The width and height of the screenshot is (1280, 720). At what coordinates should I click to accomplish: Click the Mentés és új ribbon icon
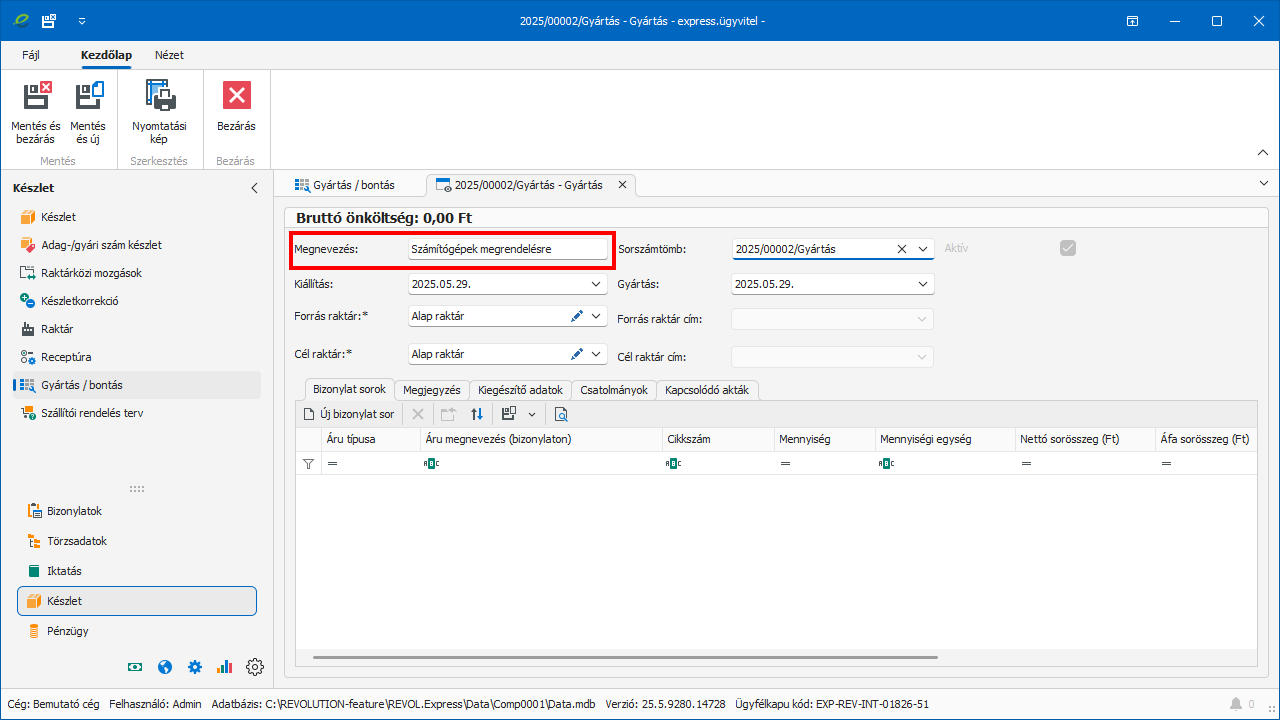click(x=88, y=97)
